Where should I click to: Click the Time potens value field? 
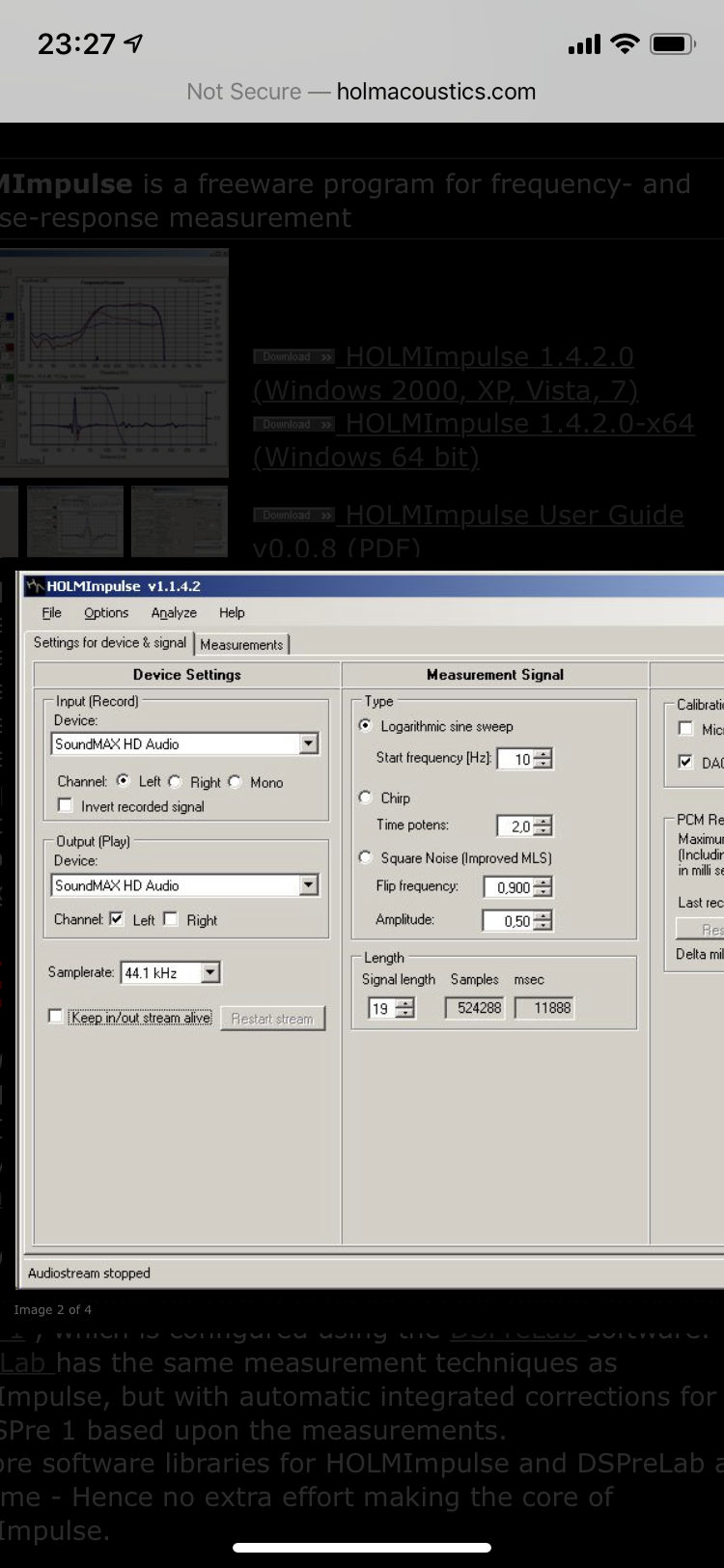click(x=515, y=826)
